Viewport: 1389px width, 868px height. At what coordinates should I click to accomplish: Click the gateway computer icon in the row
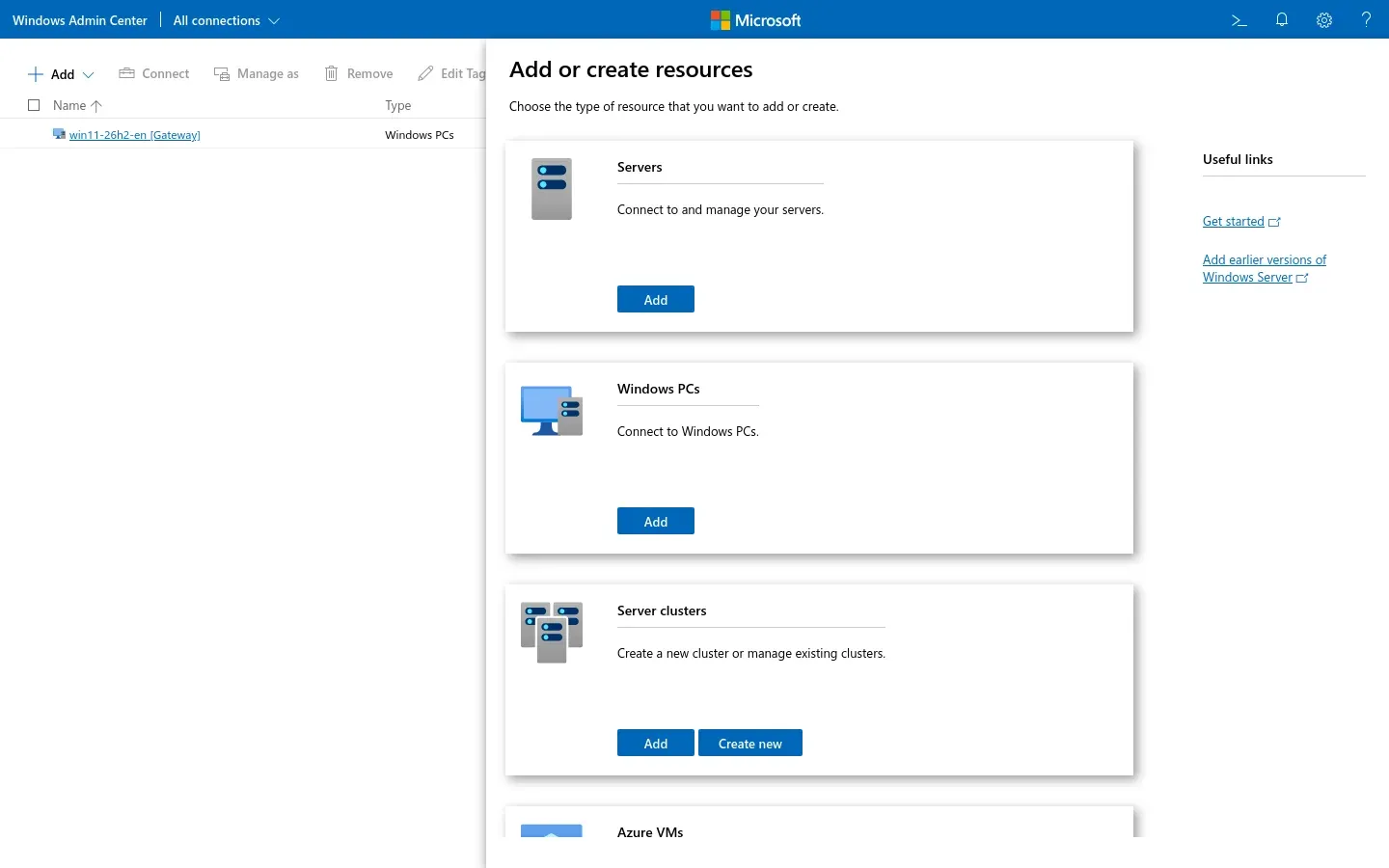pos(60,135)
